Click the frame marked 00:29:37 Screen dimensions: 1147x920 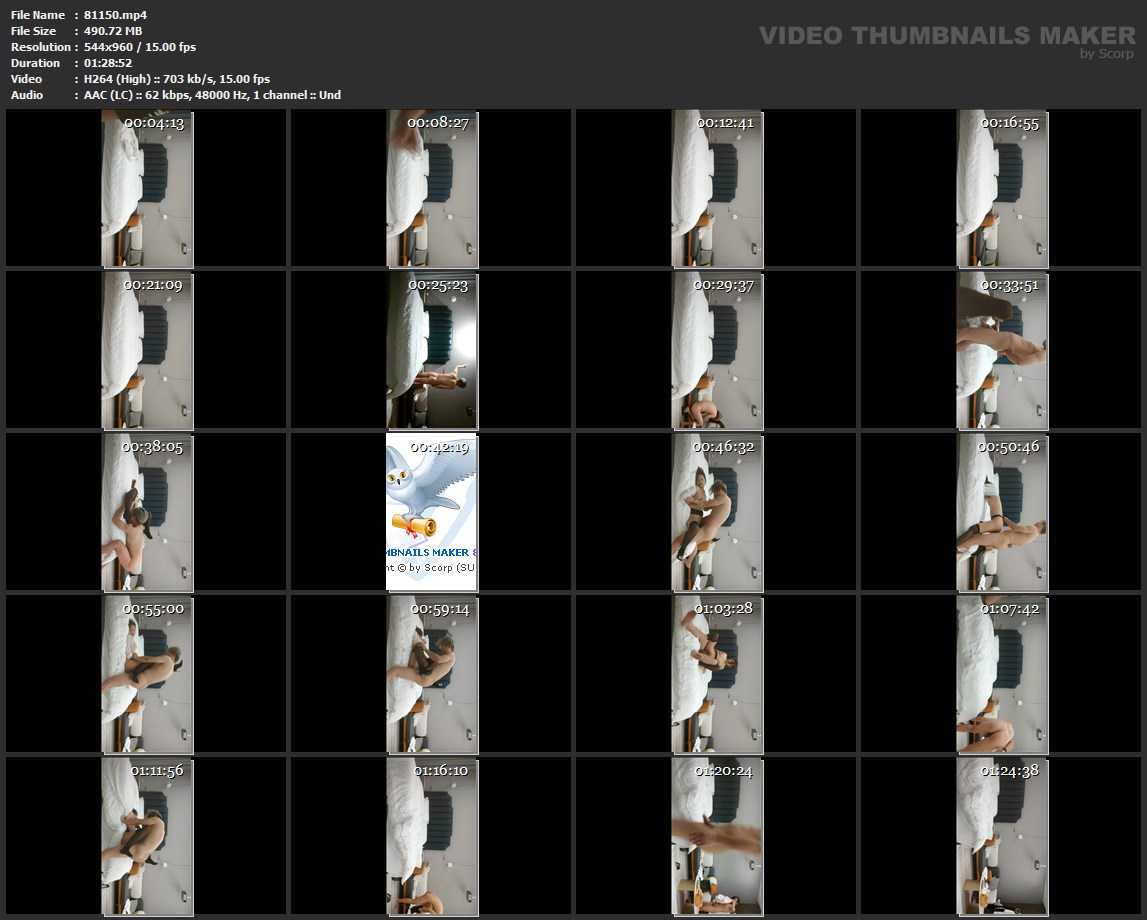click(x=717, y=351)
